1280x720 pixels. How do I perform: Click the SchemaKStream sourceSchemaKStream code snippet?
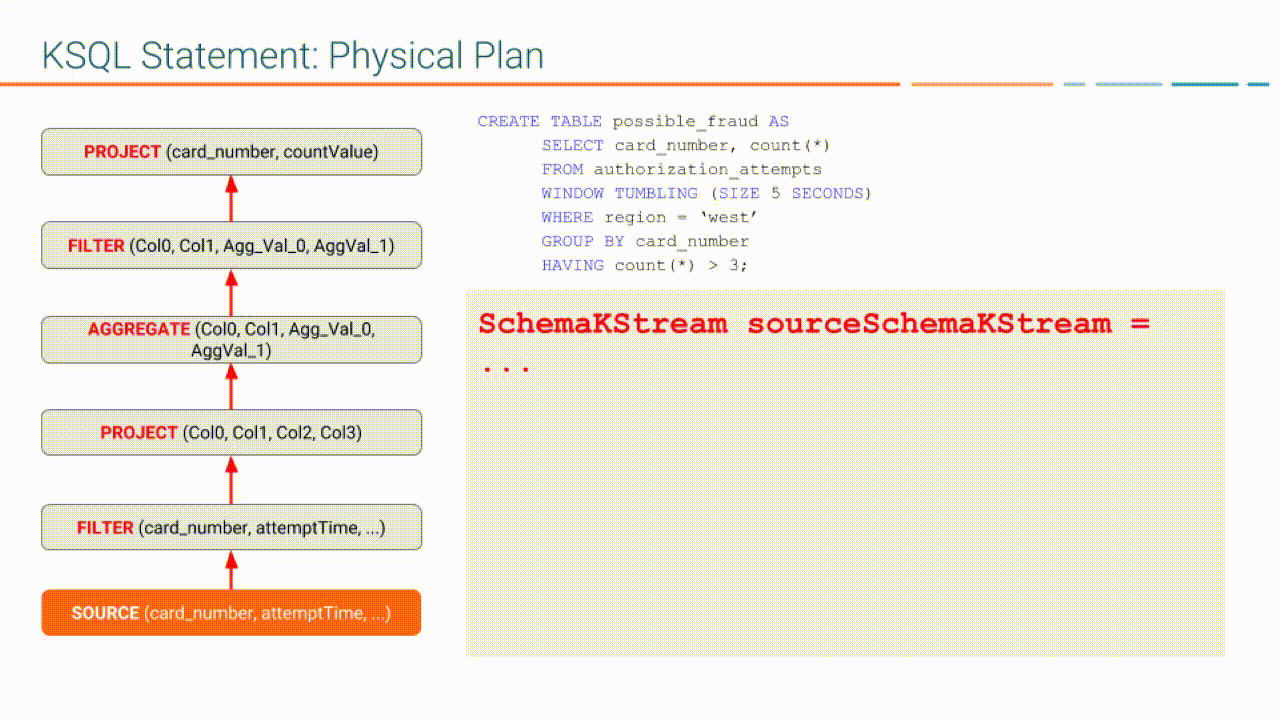[x=813, y=324]
